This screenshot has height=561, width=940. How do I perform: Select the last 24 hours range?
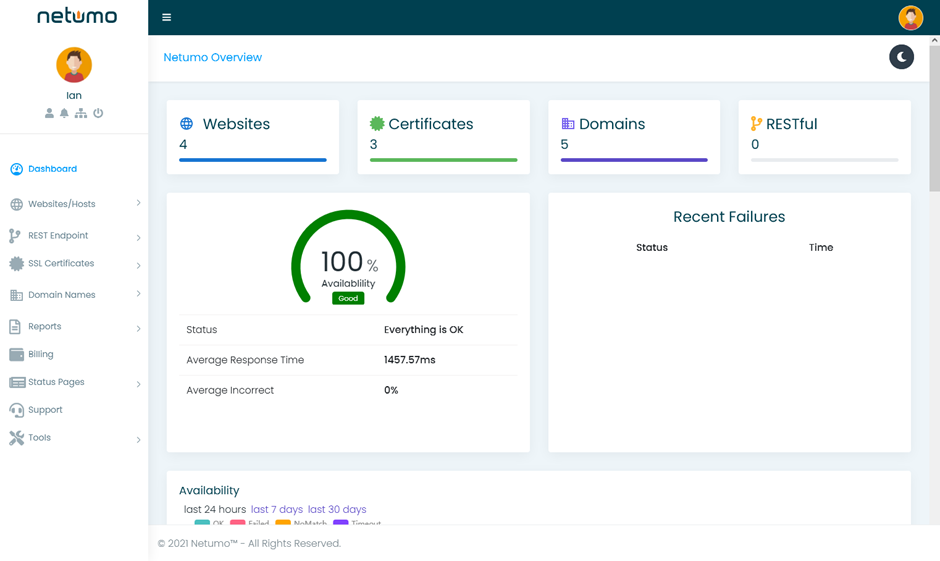point(215,509)
